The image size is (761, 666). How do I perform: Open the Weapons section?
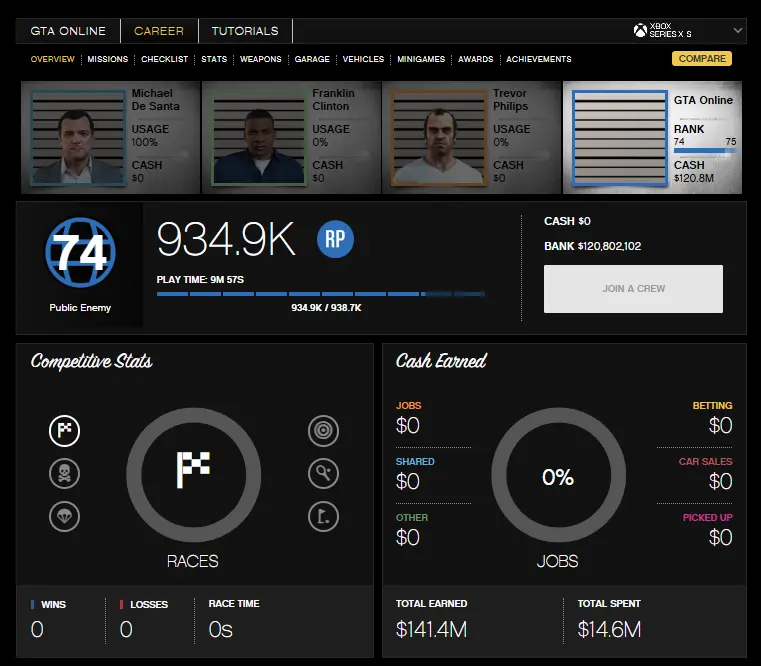click(x=260, y=59)
